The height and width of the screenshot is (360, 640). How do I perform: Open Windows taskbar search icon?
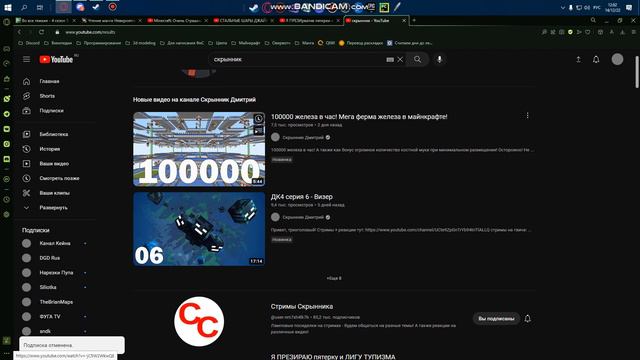tap(24, 7)
